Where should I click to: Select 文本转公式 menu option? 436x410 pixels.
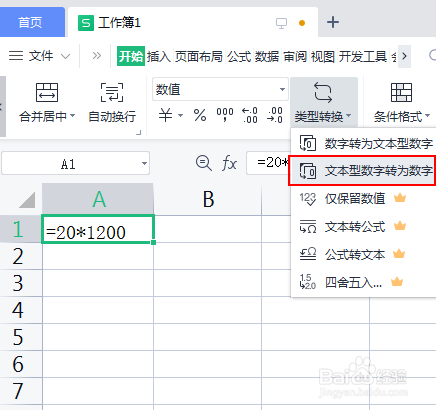tap(363, 227)
